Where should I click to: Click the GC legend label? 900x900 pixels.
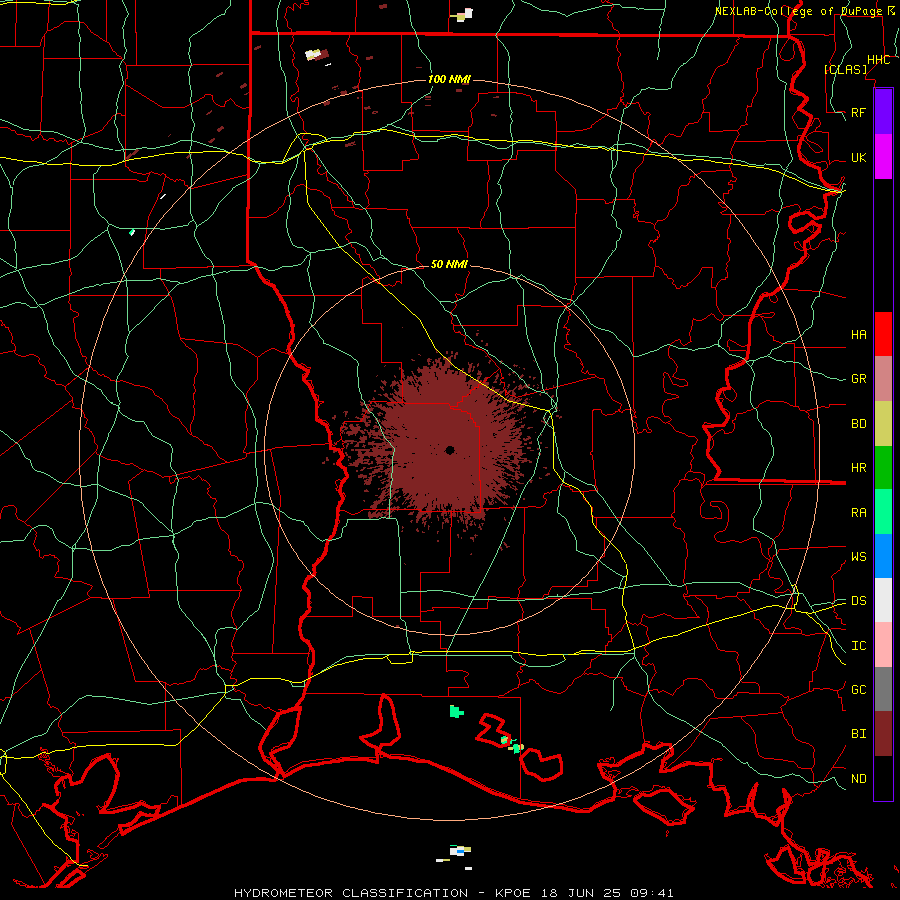click(x=858, y=689)
